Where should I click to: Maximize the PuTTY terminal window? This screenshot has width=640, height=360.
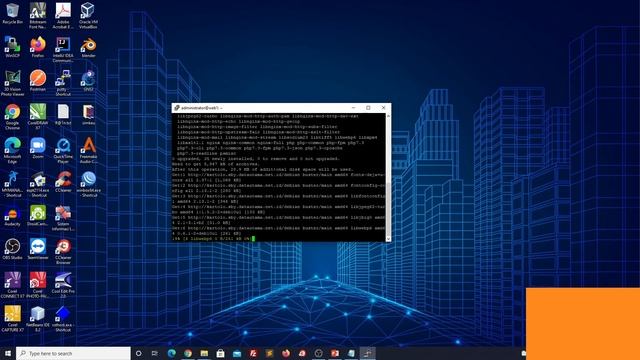pyautogui.click(x=368, y=108)
